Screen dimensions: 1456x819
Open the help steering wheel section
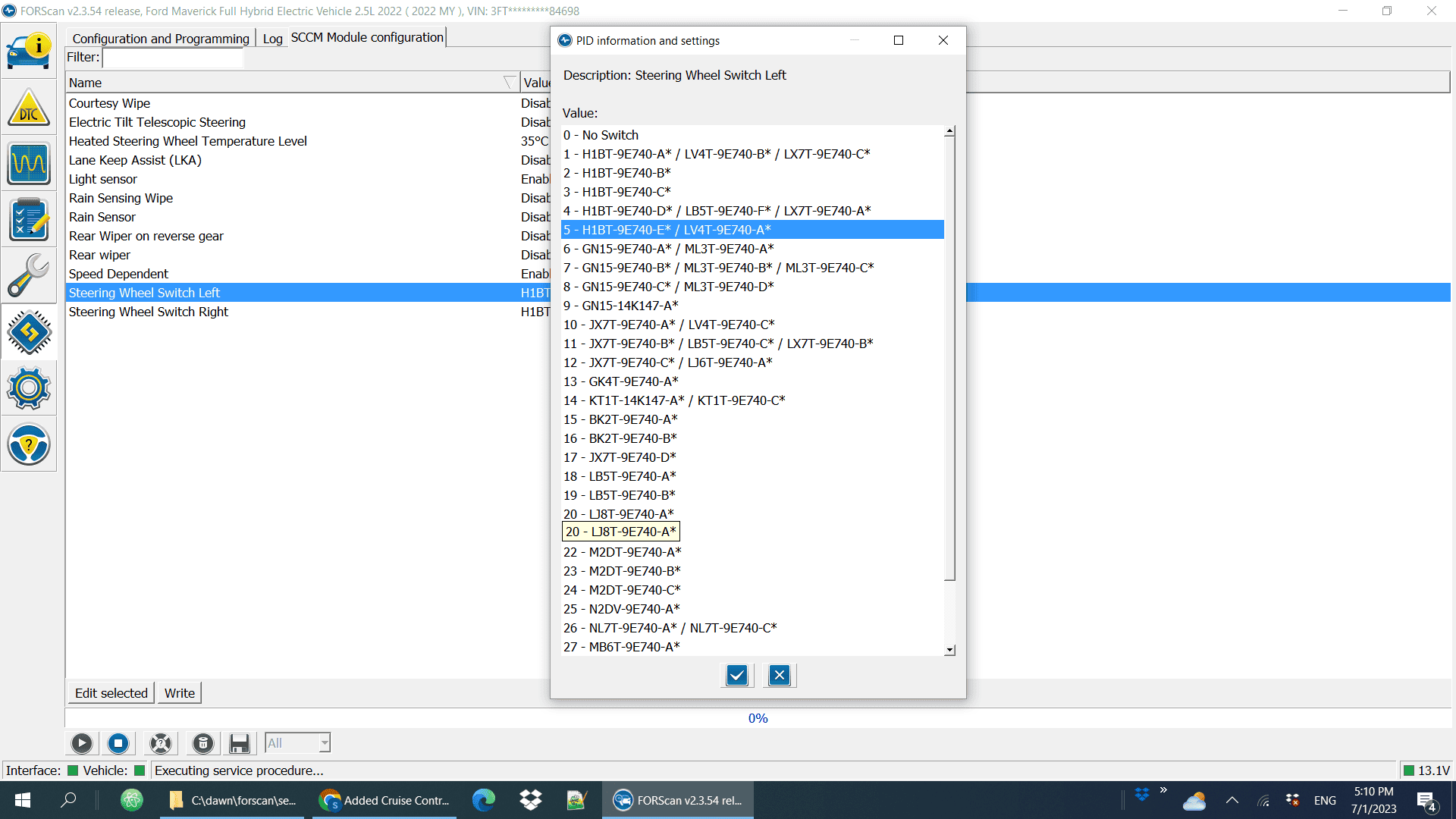point(29,444)
